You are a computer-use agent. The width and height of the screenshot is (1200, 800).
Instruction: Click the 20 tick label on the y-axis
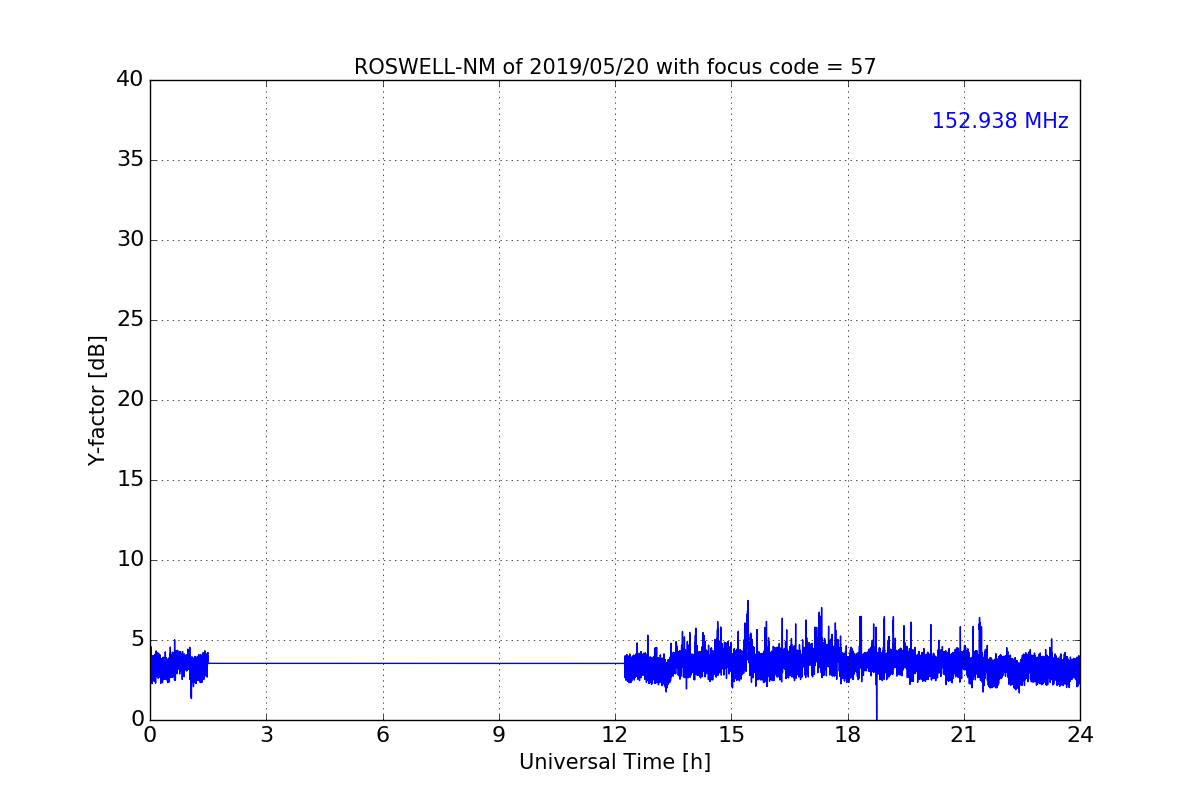(x=130, y=400)
